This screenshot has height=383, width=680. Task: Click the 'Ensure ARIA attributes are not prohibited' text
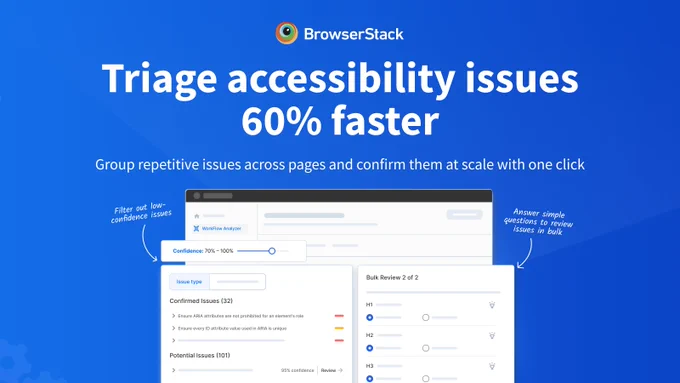241,316
